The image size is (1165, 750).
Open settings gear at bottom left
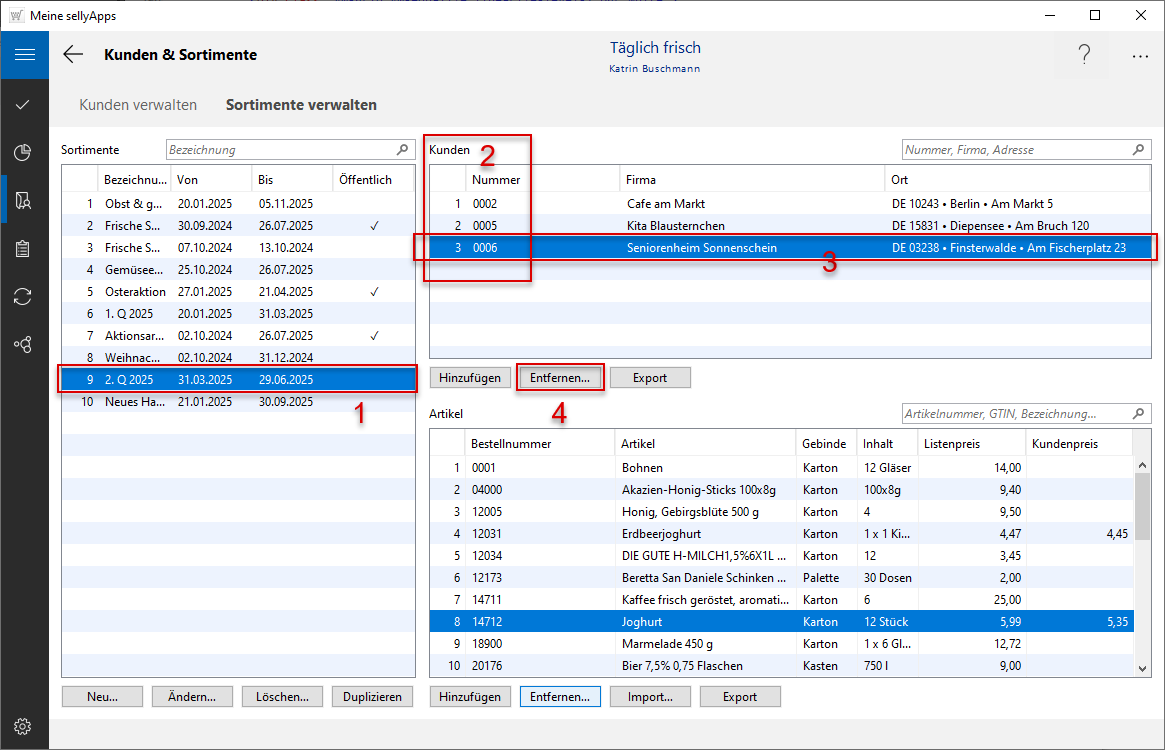pos(24,726)
